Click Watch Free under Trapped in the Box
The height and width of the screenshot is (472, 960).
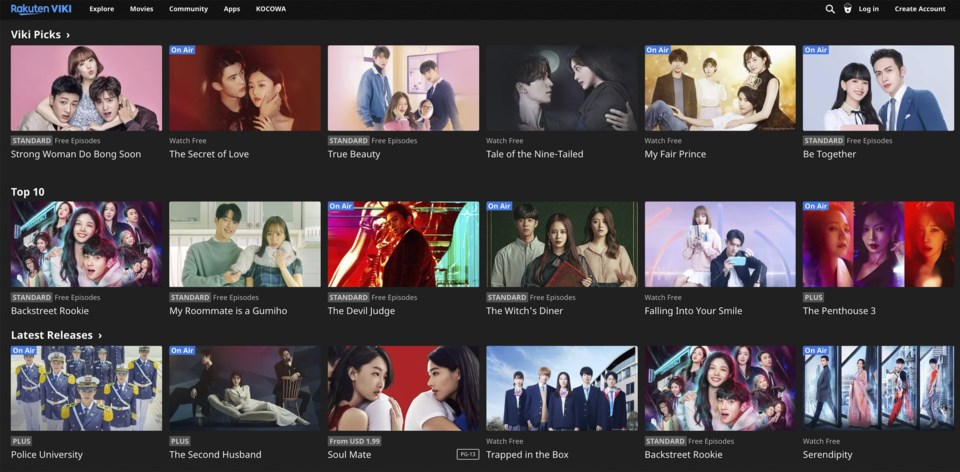pyautogui.click(x=504, y=441)
